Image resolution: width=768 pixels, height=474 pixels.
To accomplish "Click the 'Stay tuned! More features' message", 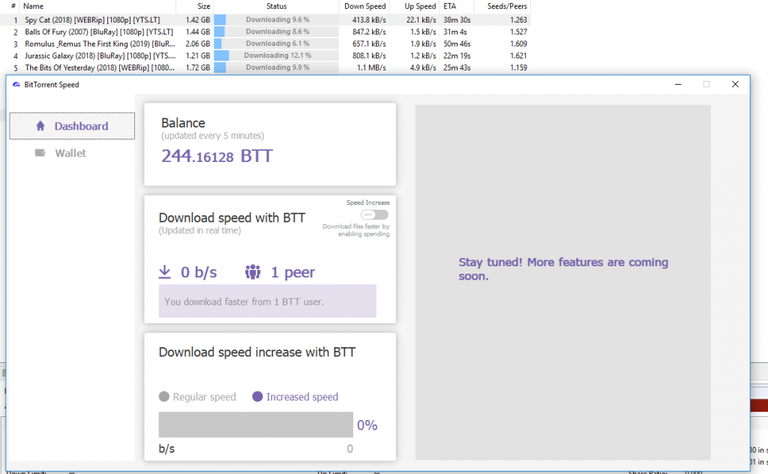I will click(x=563, y=269).
